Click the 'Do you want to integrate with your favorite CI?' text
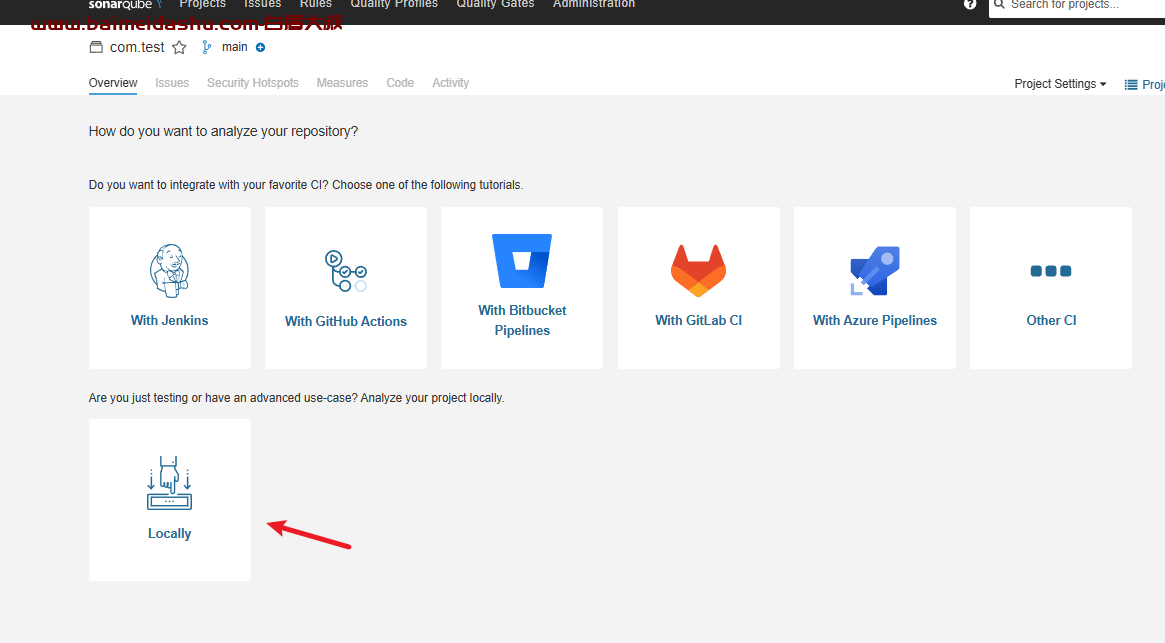1165x643 pixels. [x=306, y=185]
